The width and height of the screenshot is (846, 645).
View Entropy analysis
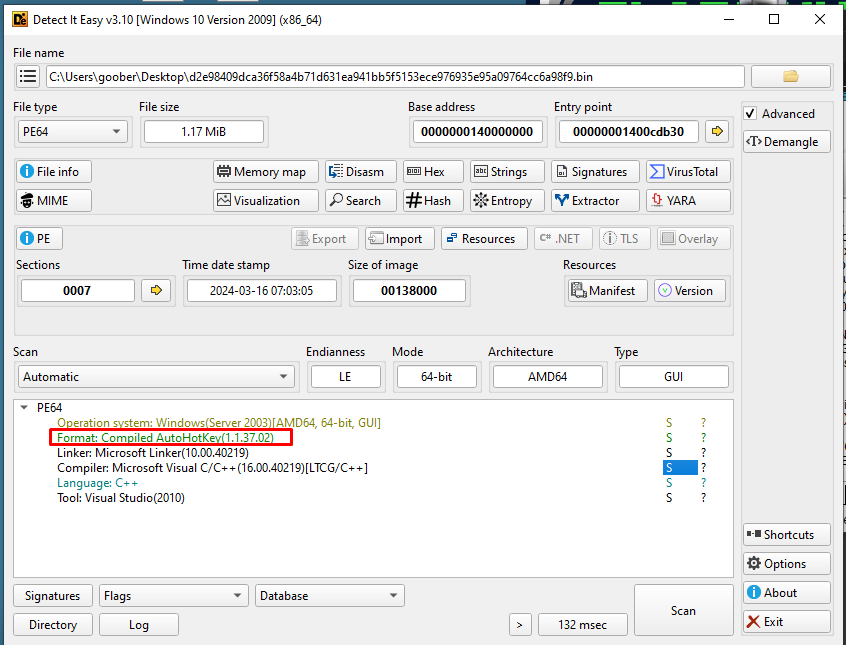[x=507, y=201]
